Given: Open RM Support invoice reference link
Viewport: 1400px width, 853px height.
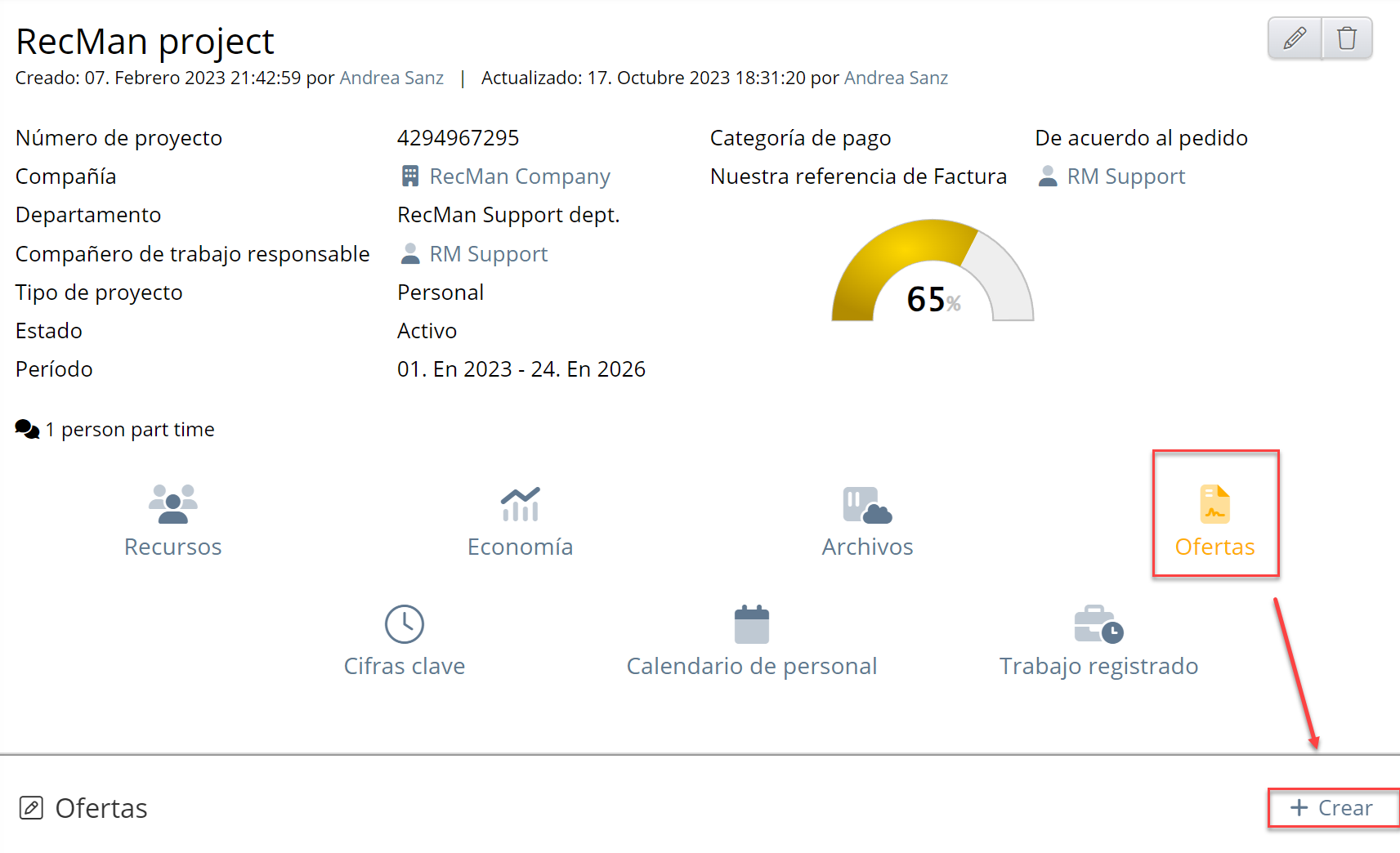Looking at the screenshot, I should click(x=1125, y=176).
